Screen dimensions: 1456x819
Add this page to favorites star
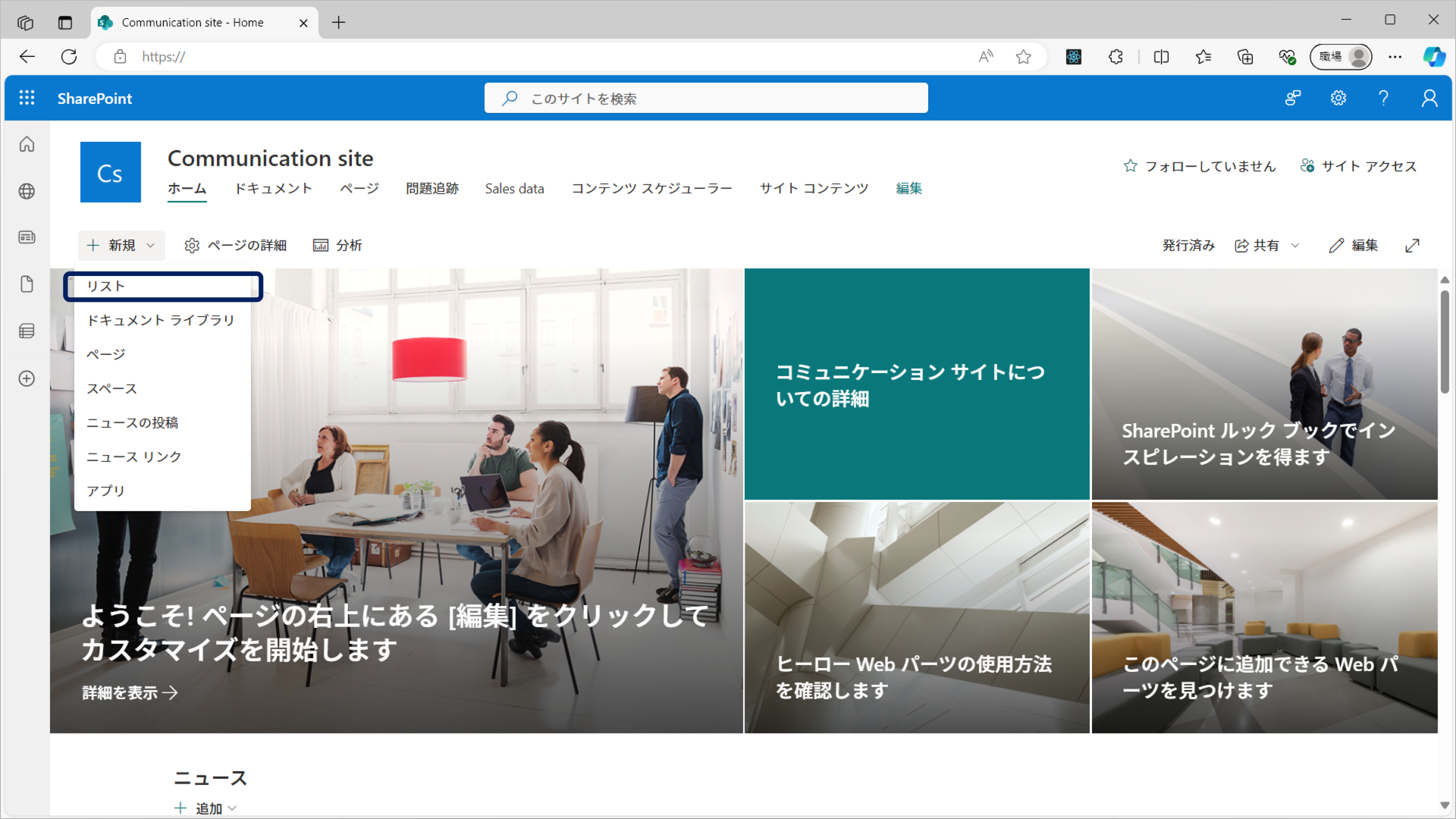[1024, 57]
